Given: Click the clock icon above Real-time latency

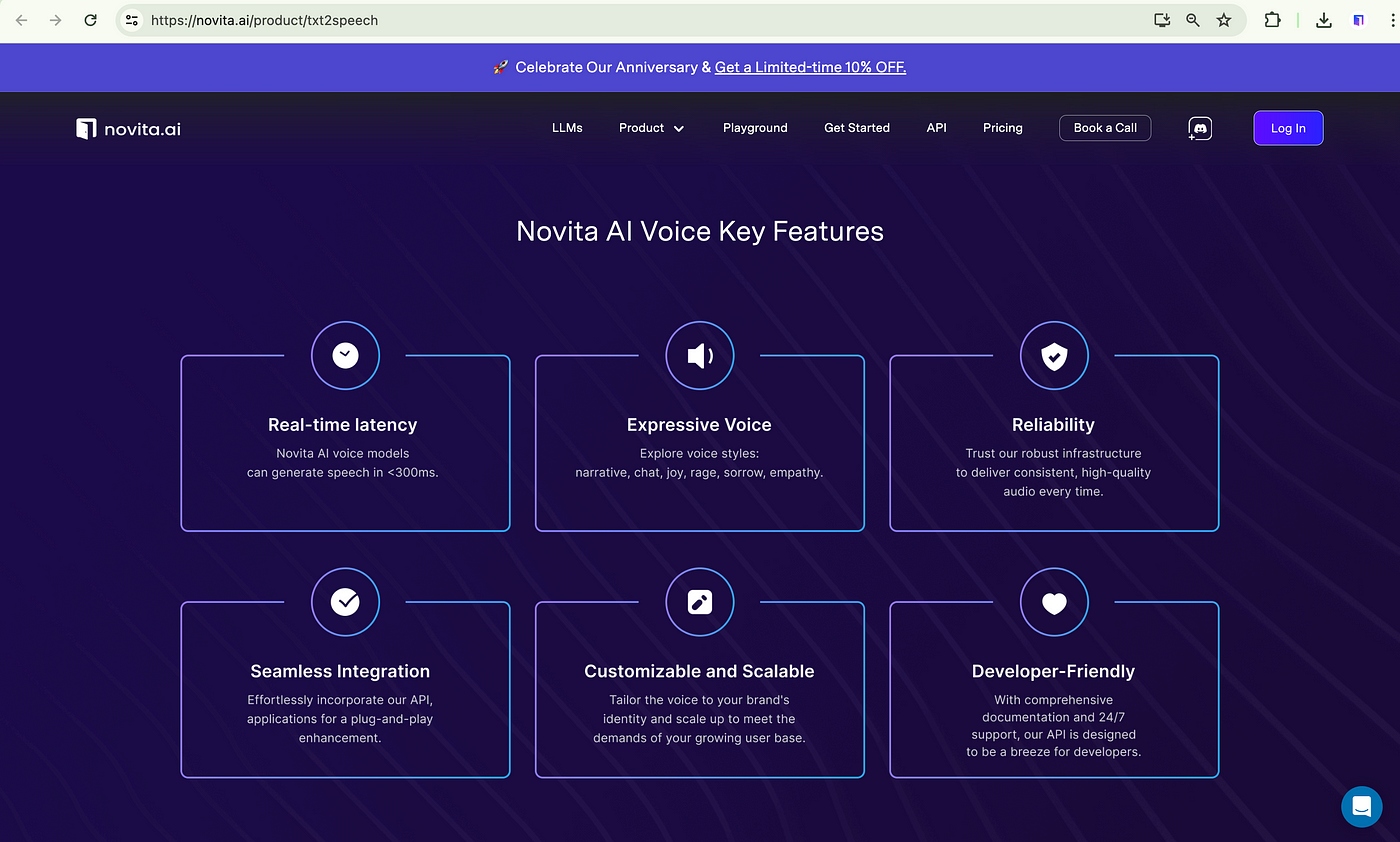Looking at the screenshot, I should click(x=345, y=354).
